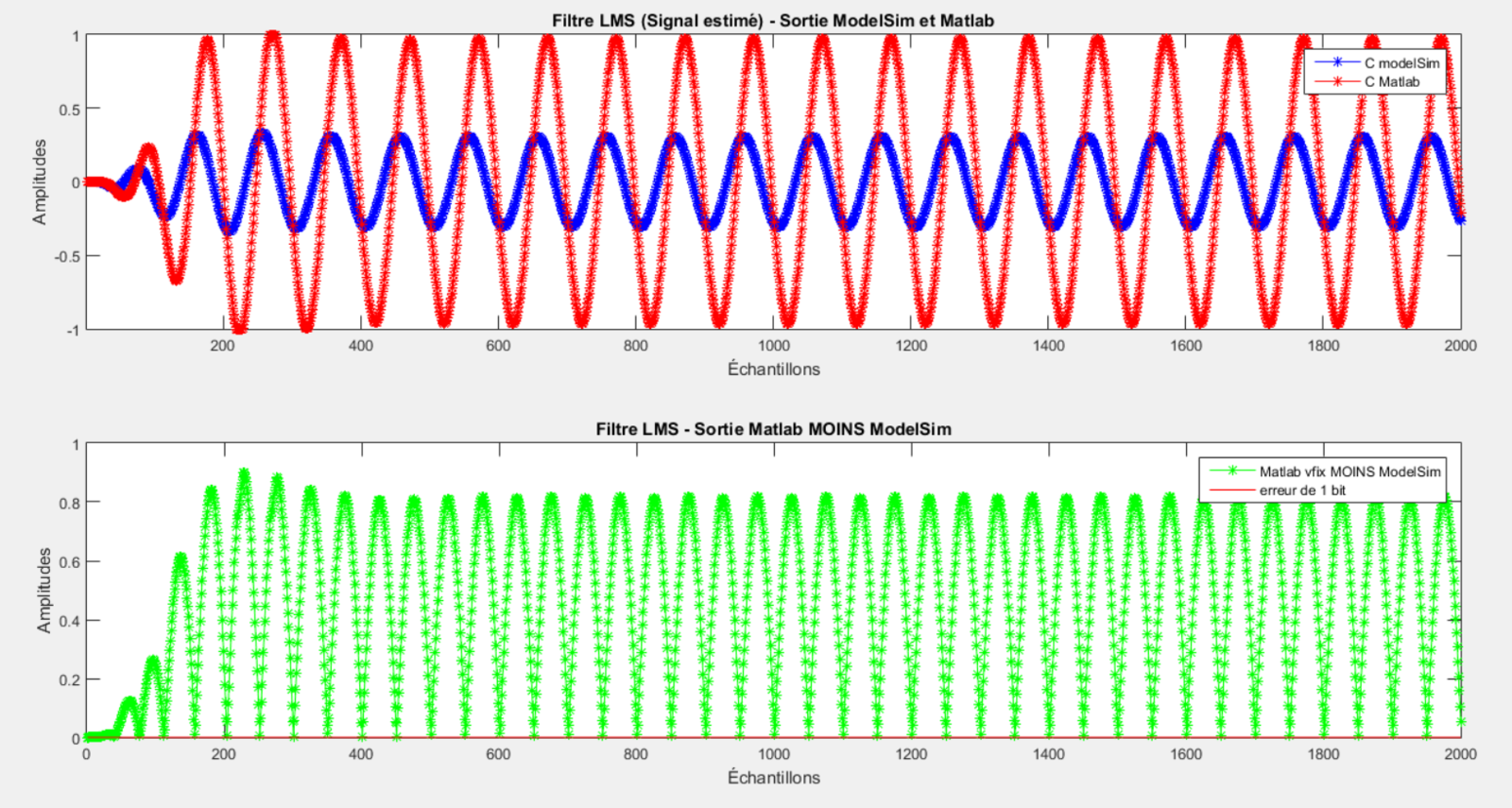Click title 'Filtre LMS - Sortie Matlab MOINS ModelSim'

coord(773,429)
